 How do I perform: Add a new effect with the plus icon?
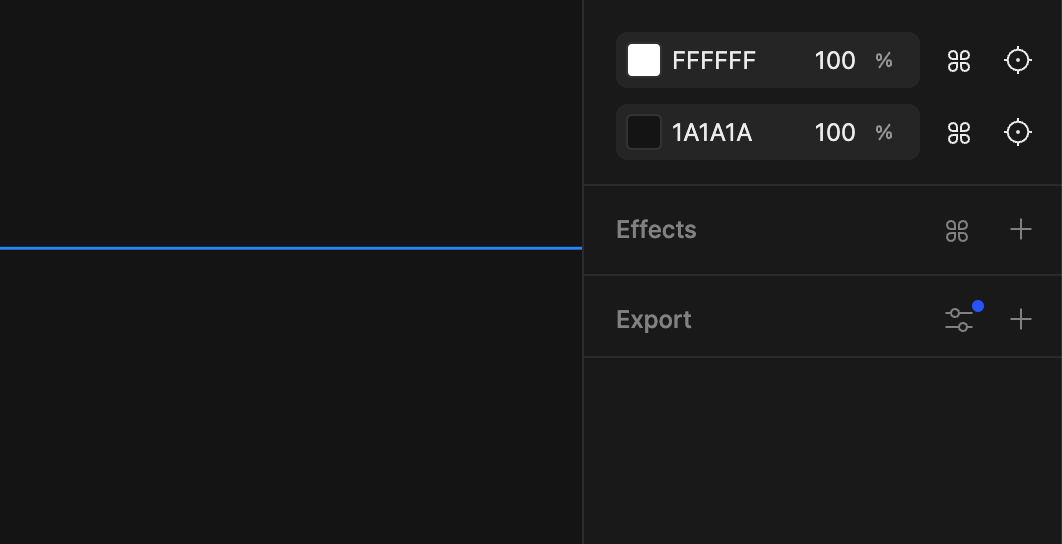point(1020,230)
